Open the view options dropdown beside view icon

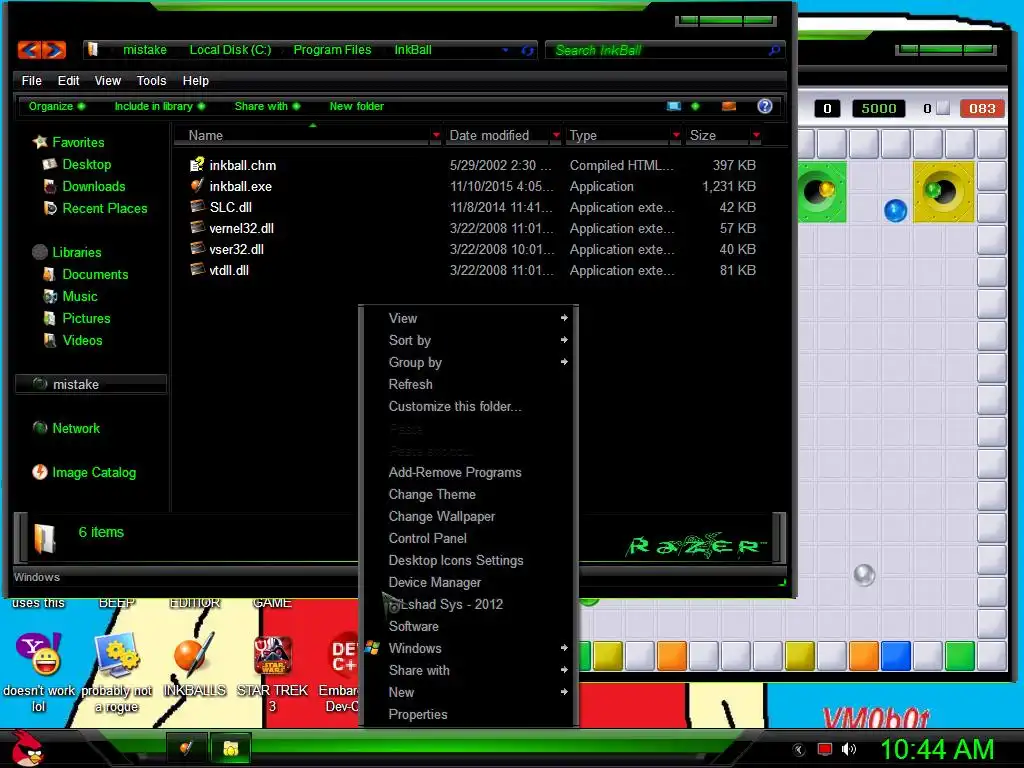[695, 106]
